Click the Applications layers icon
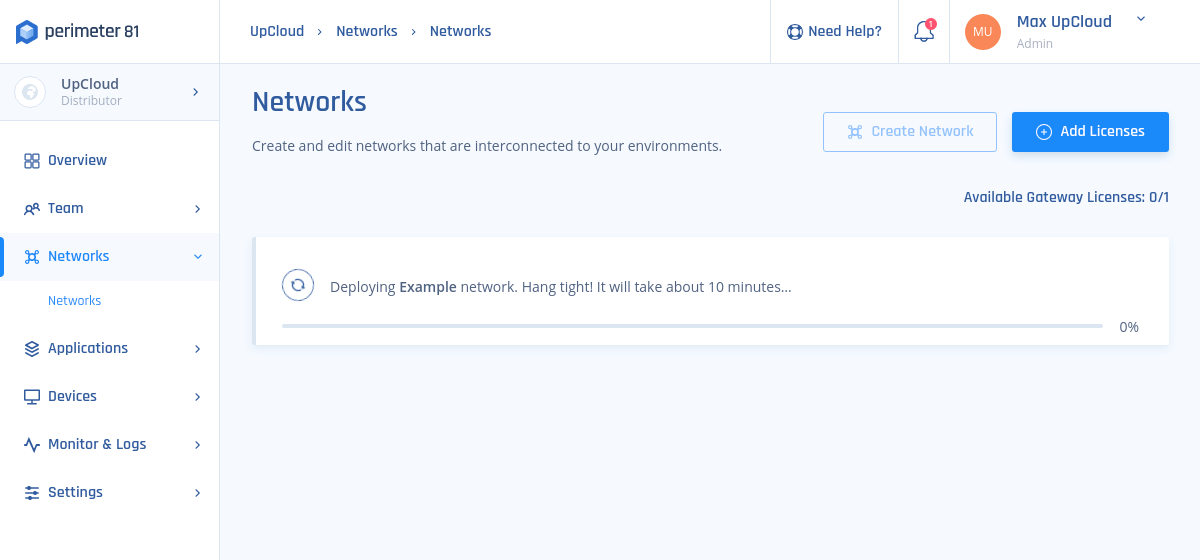Screen dimensions: 1200x560 32,348
